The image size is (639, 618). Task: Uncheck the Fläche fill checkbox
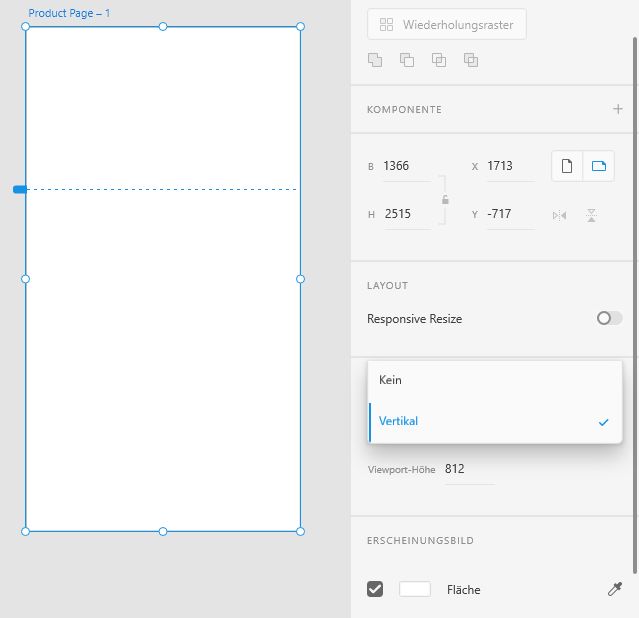375,589
